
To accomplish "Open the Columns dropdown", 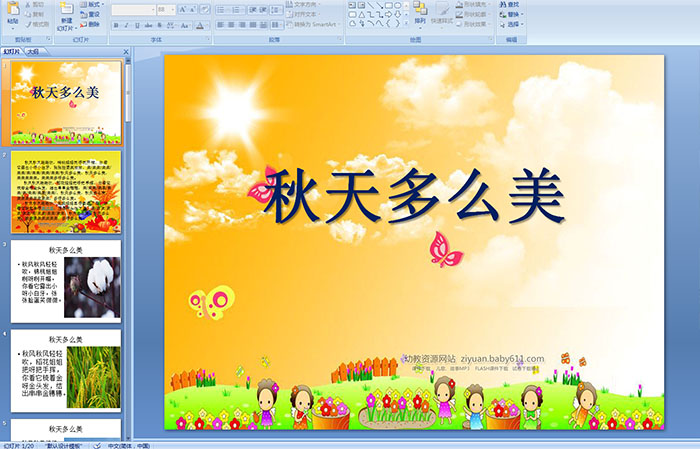I will point(277,25).
